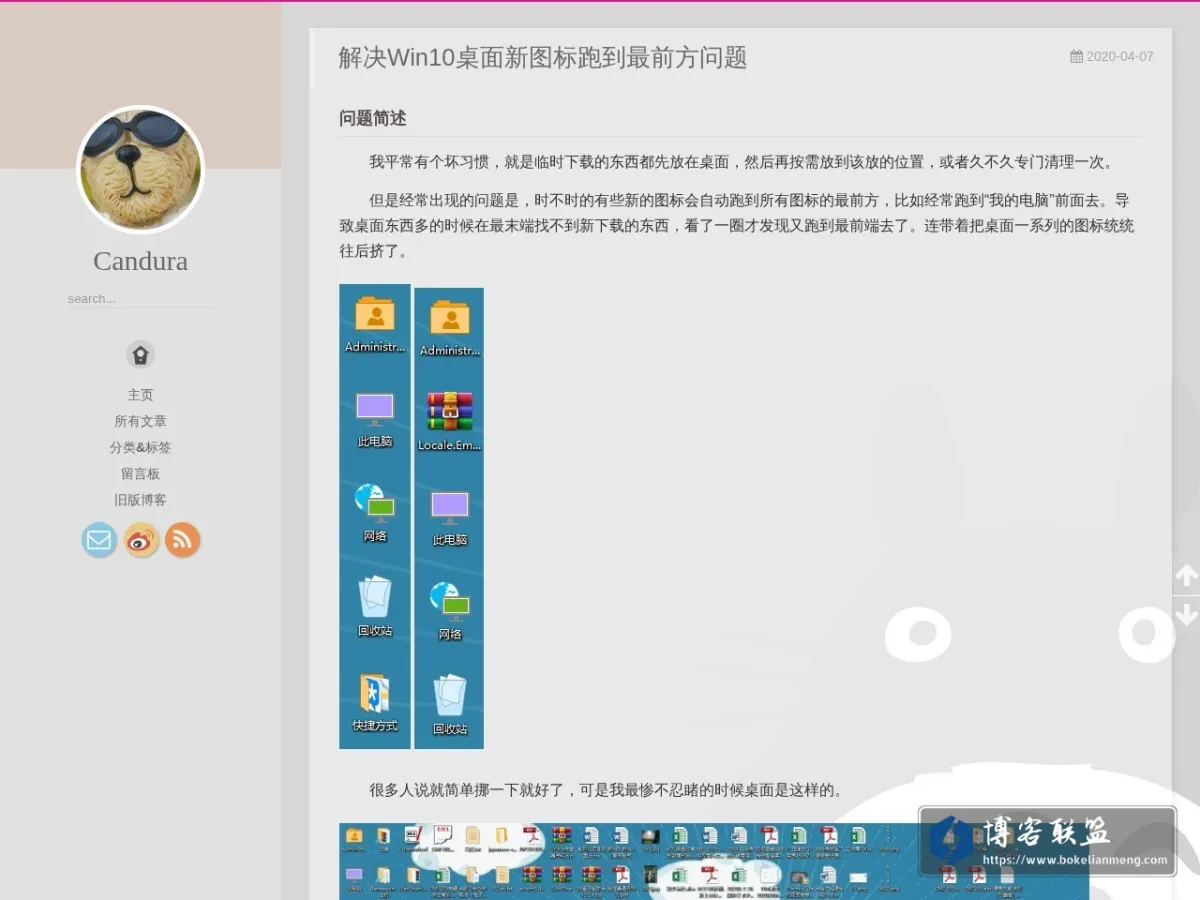Viewport: 1200px width, 900px height.
Task: Go to 主页 menu item
Action: pyautogui.click(x=141, y=395)
